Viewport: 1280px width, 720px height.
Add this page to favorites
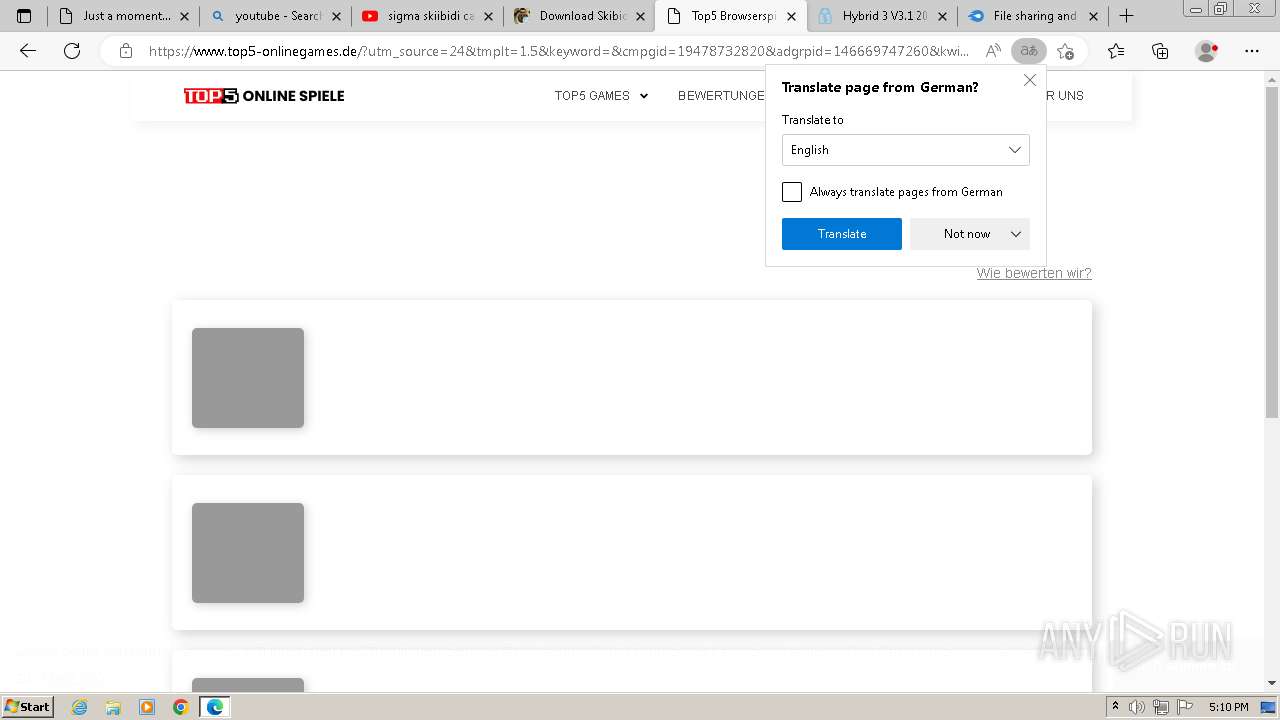[x=1065, y=51]
